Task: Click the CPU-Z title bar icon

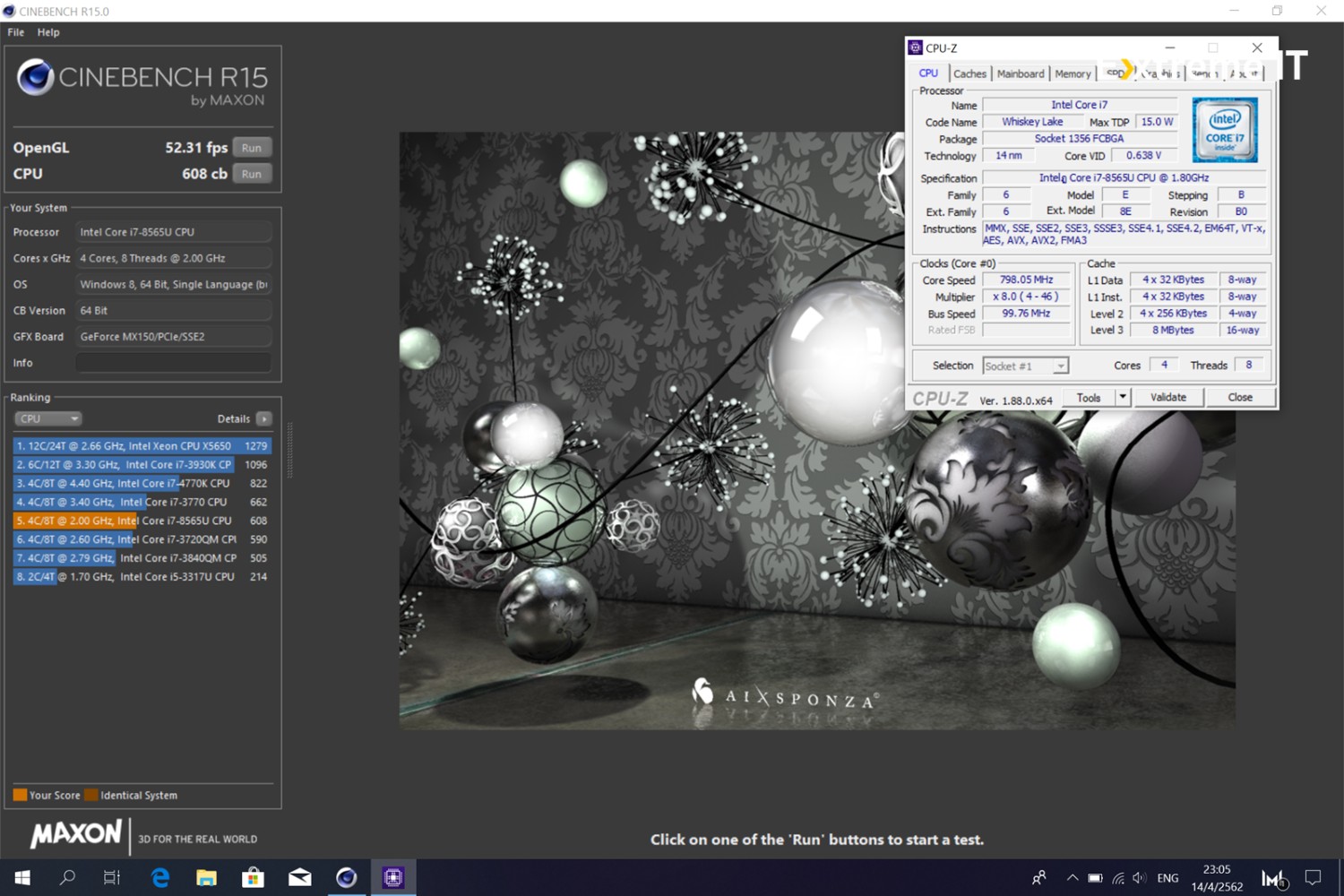Action: [915, 47]
